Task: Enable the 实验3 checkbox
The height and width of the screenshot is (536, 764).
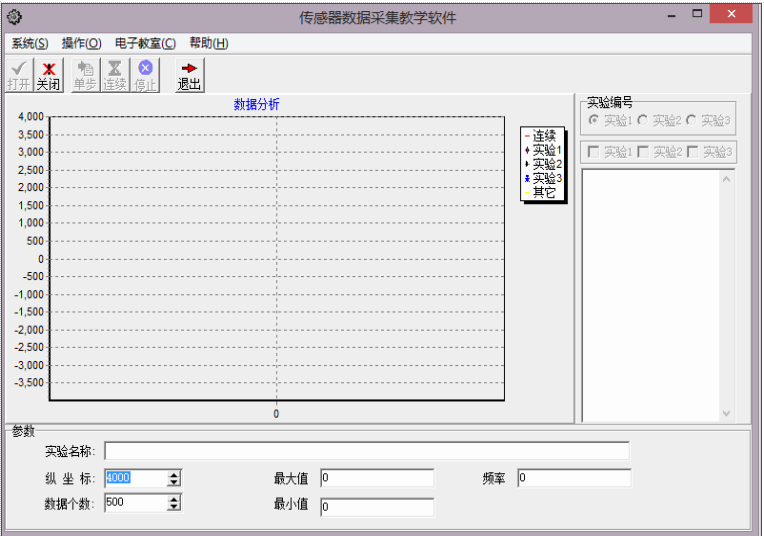Action: (692, 152)
